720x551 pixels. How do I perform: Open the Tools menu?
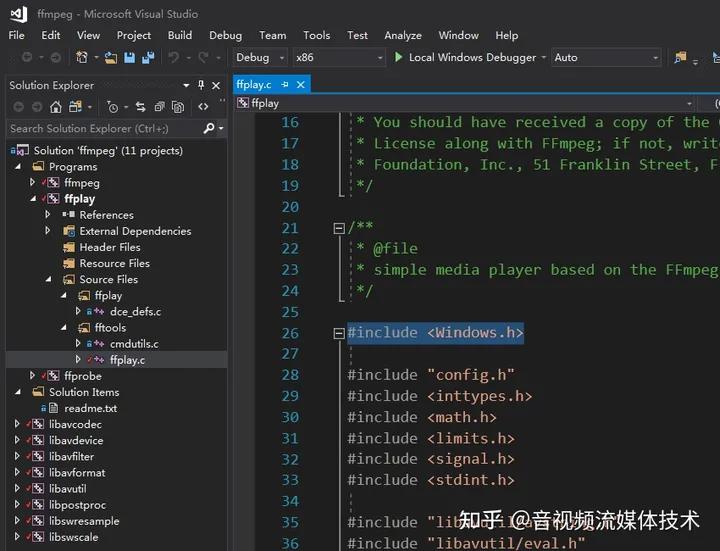[316, 35]
